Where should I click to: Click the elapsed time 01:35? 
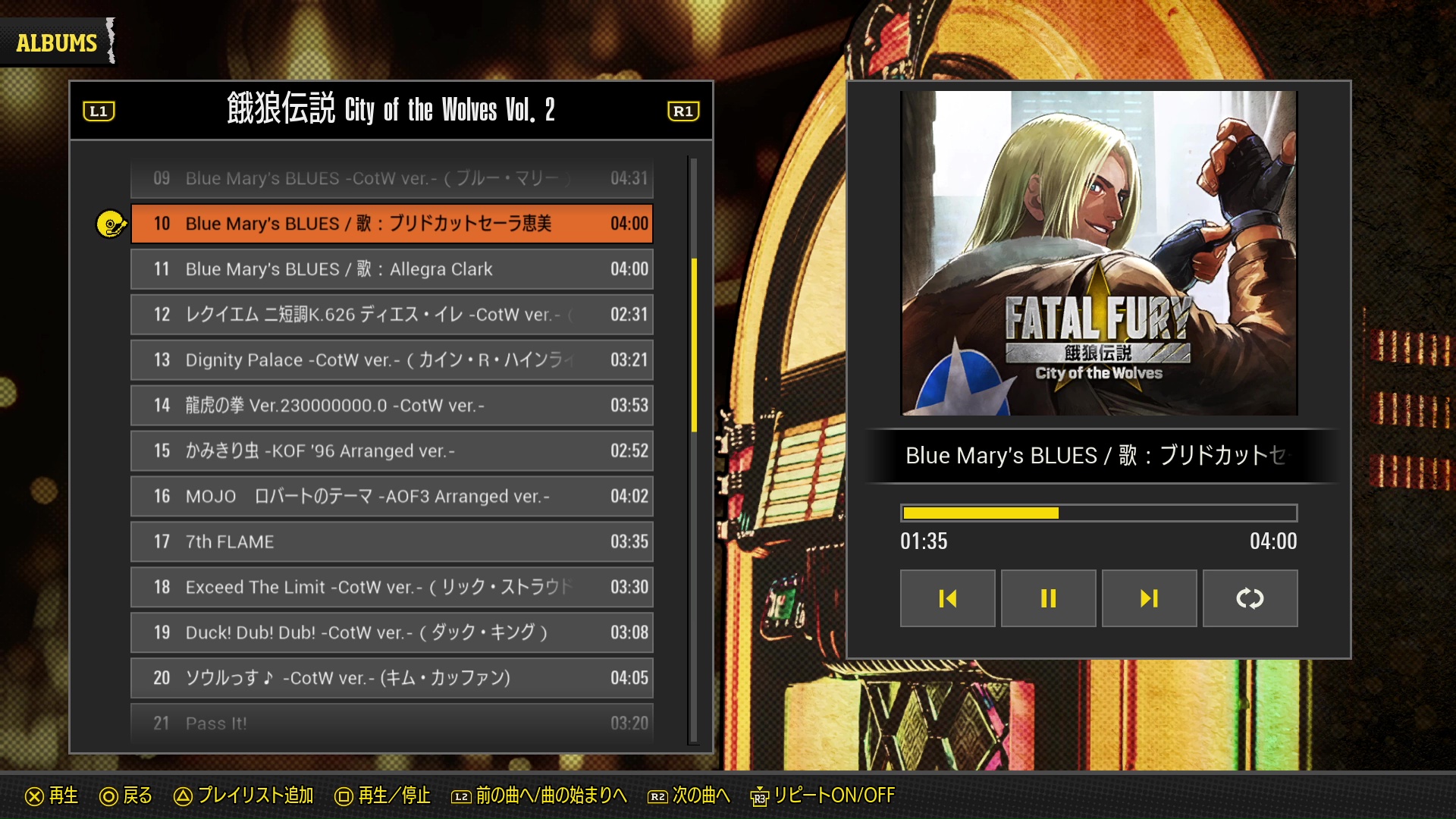pyautogui.click(x=924, y=541)
